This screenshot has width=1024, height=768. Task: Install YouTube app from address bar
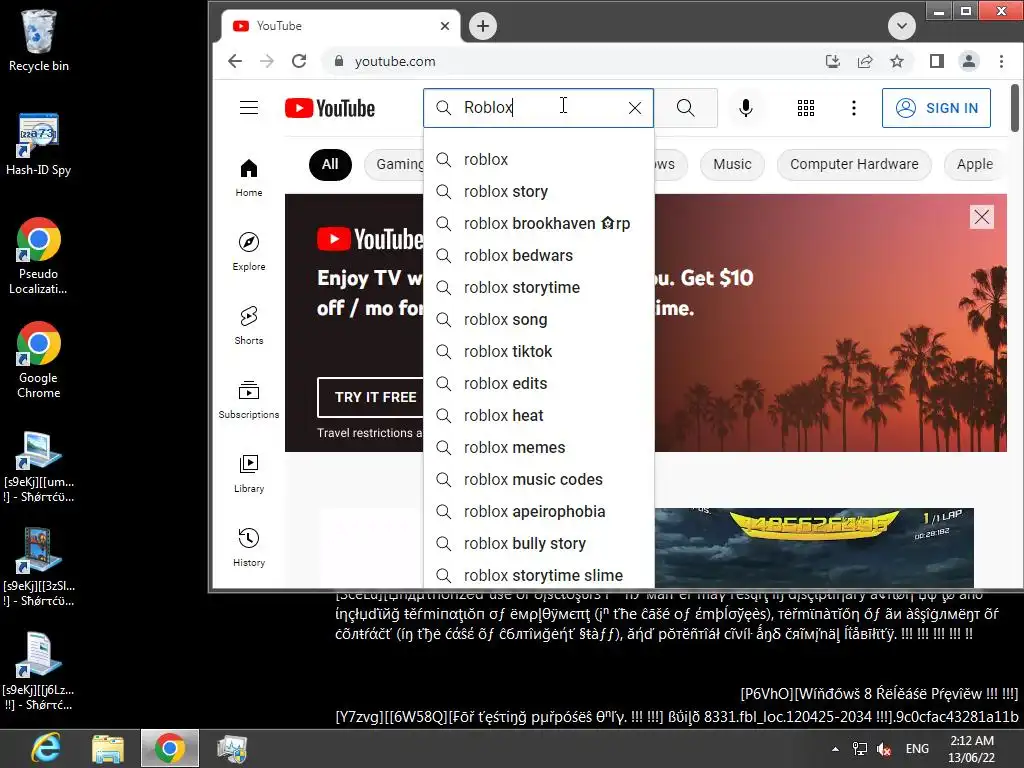pyautogui.click(x=833, y=61)
